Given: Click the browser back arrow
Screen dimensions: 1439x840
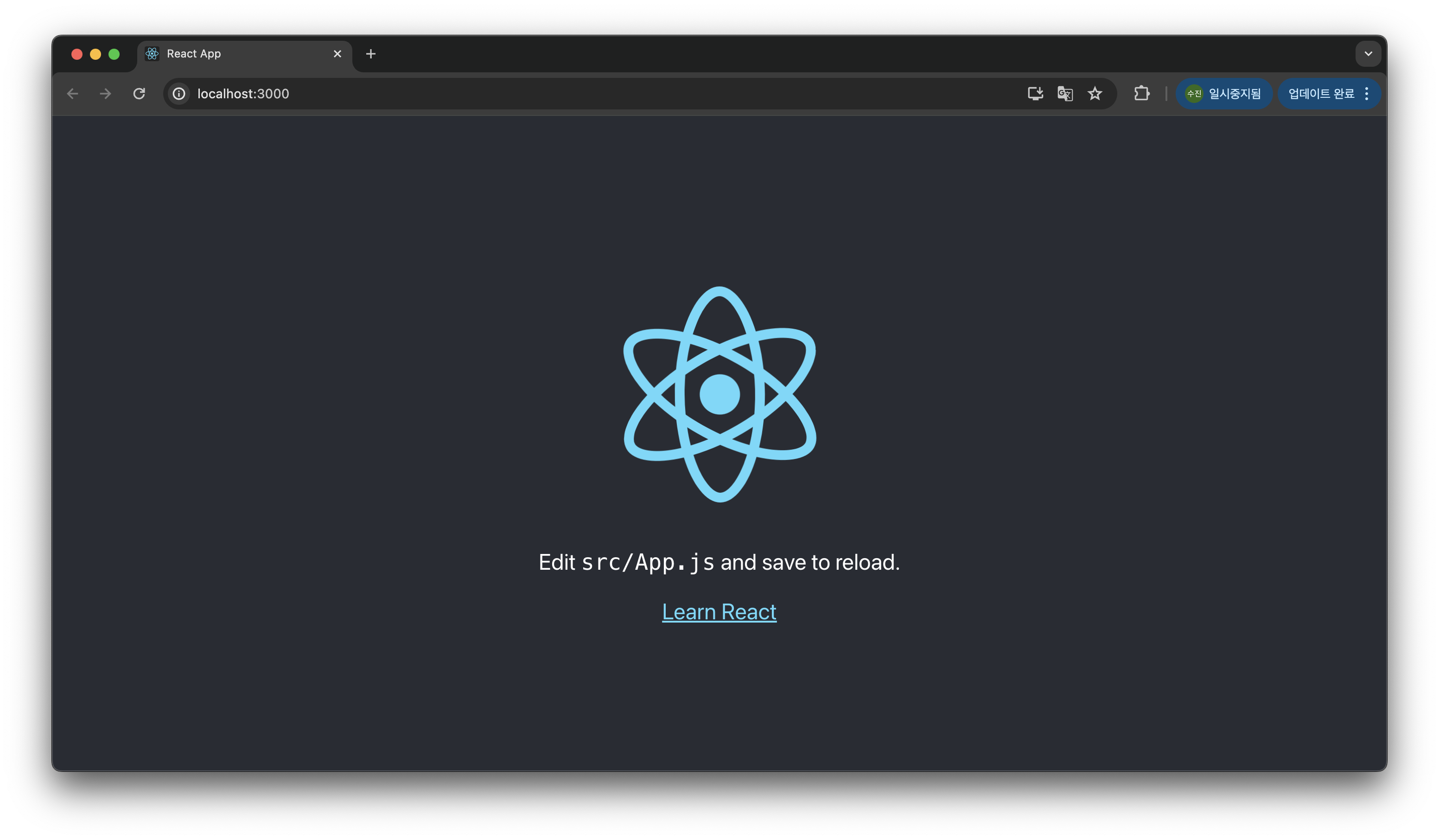Looking at the screenshot, I should tap(72, 94).
